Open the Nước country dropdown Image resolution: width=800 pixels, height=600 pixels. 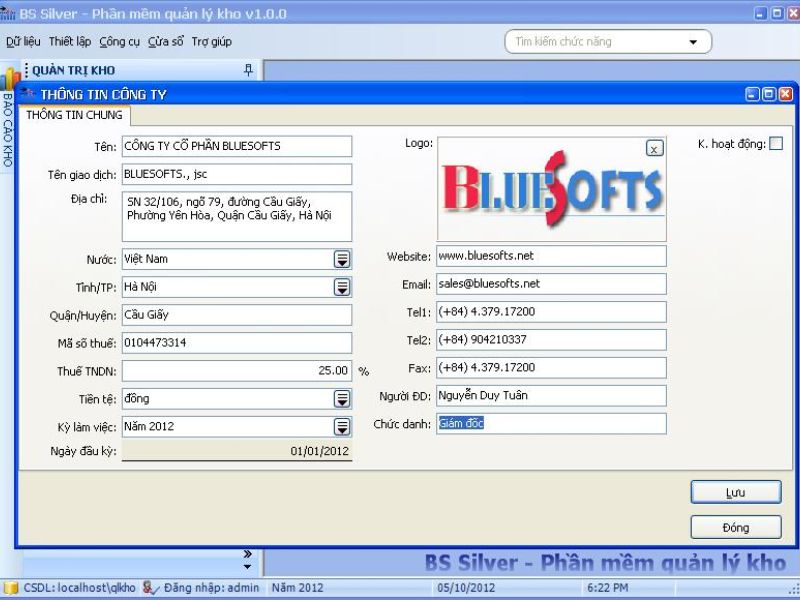click(342, 259)
